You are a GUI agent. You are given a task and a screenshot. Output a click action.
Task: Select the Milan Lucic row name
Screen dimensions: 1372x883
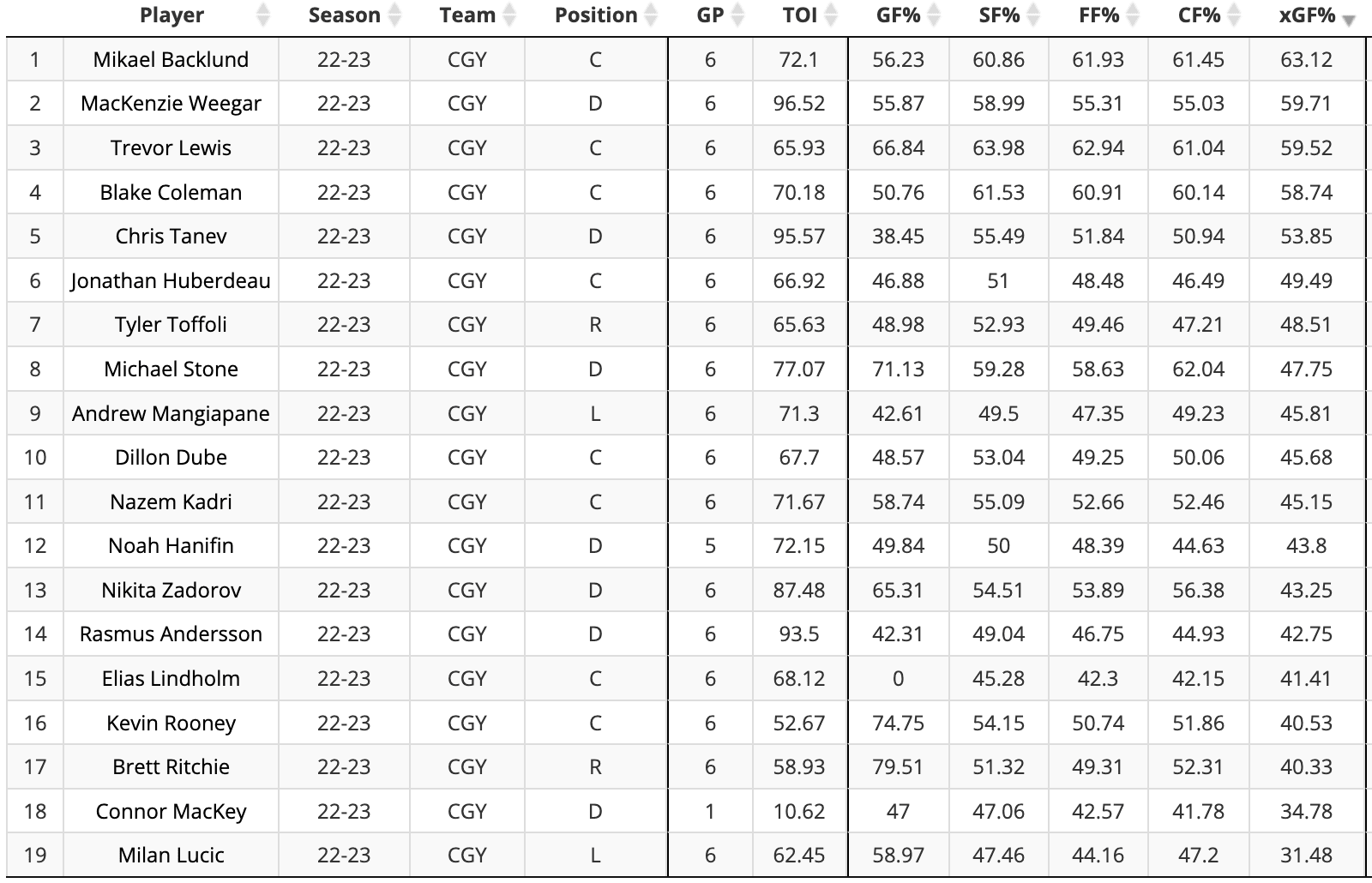point(171,856)
